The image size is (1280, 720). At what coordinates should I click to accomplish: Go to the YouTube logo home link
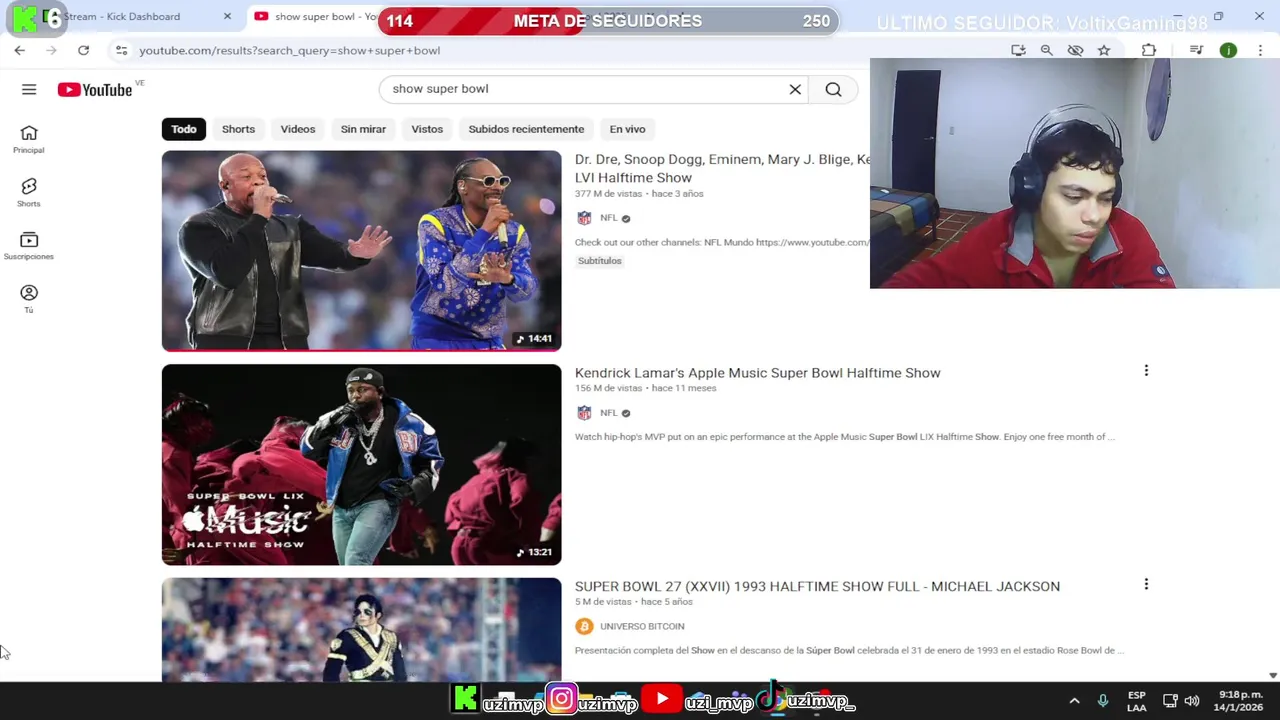coord(95,90)
